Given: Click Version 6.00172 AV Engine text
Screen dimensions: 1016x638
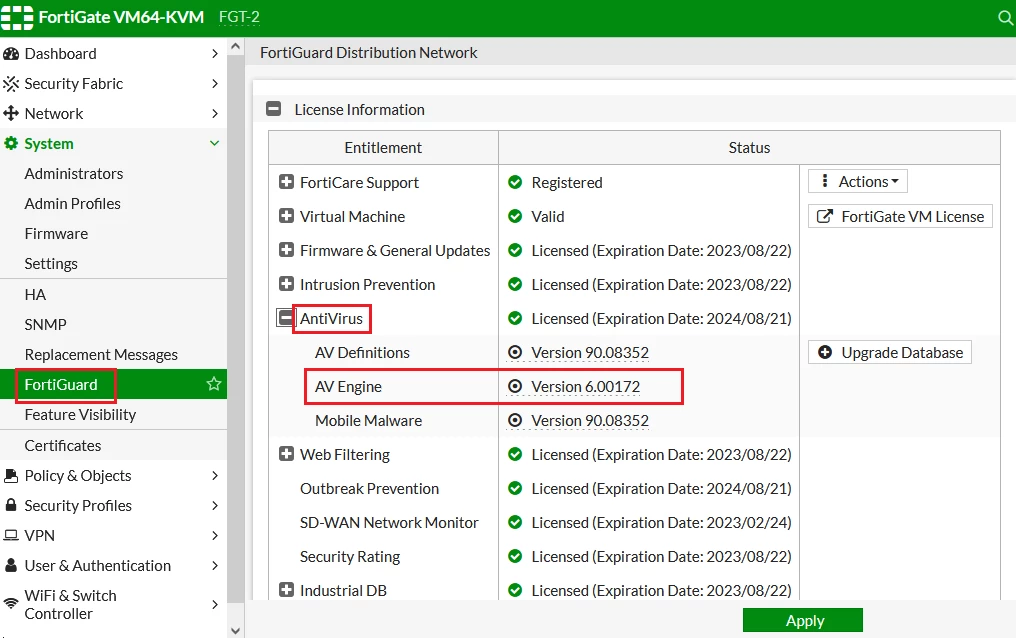Looking at the screenshot, I should [x=586, y=387].
